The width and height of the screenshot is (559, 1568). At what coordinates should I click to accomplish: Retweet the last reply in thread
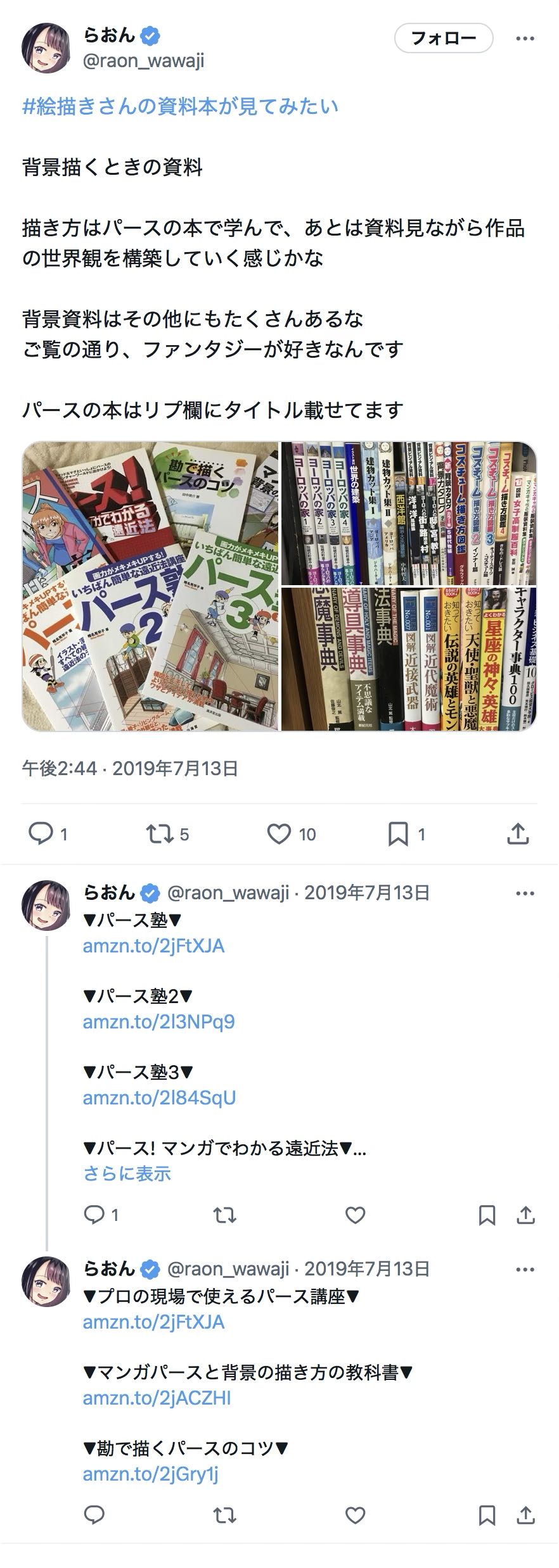point(224,1515)
